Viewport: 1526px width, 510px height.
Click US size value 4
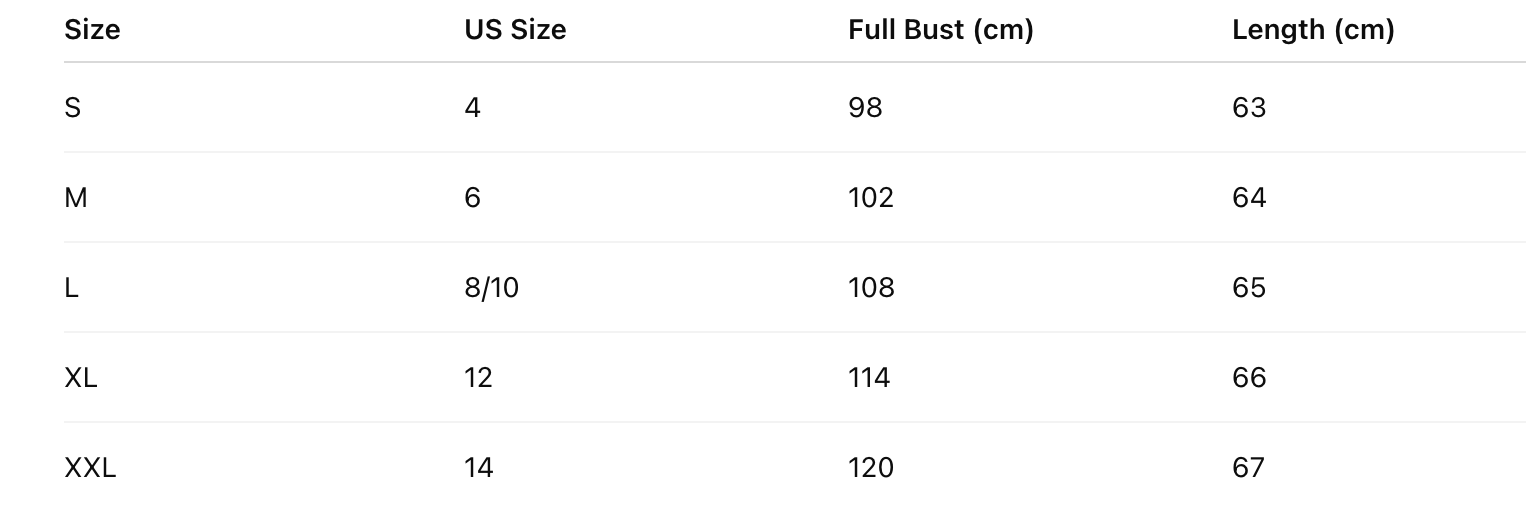pyautogui.click(x=472, y=107)
